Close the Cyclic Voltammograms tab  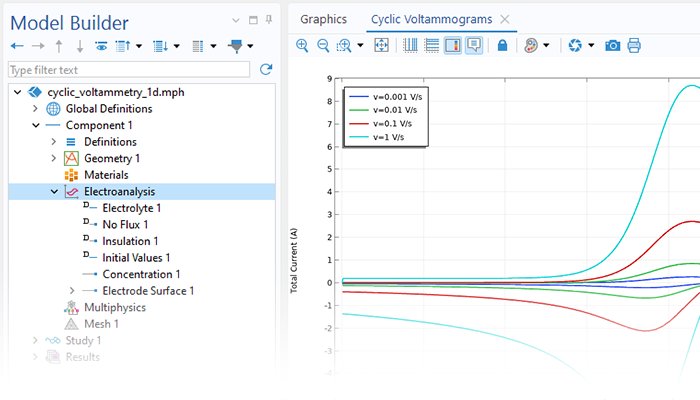click(x=505, y=19)
